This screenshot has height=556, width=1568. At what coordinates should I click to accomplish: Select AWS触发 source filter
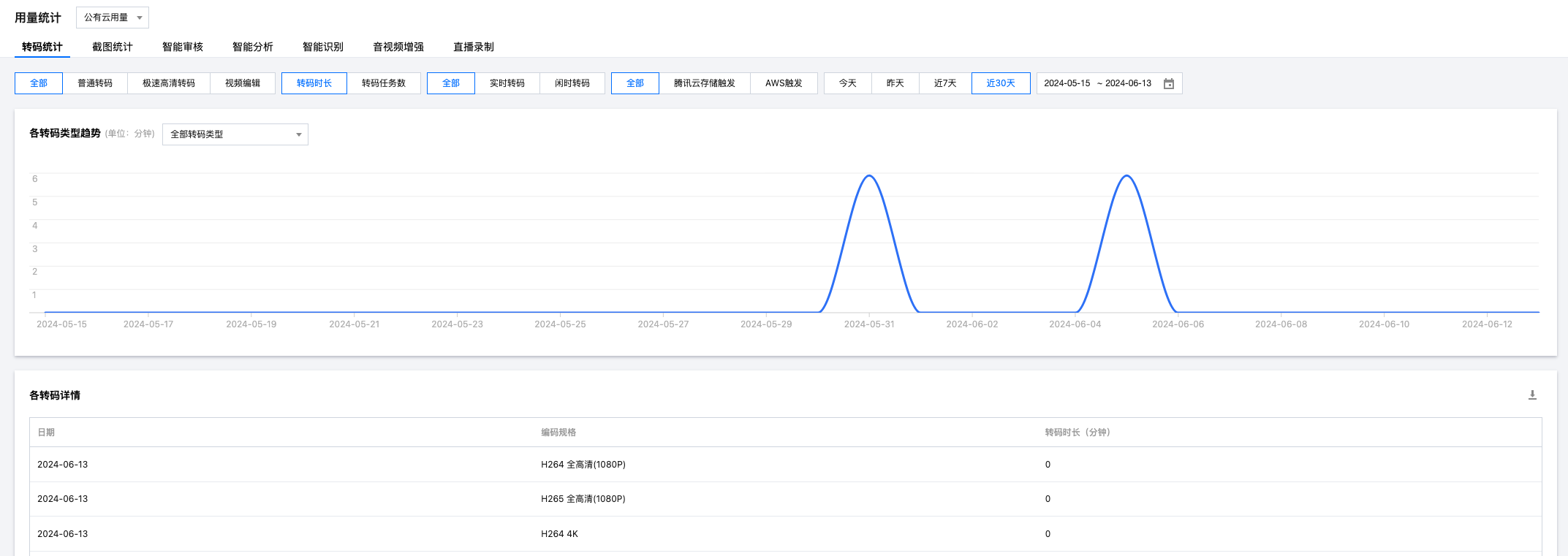784,83
